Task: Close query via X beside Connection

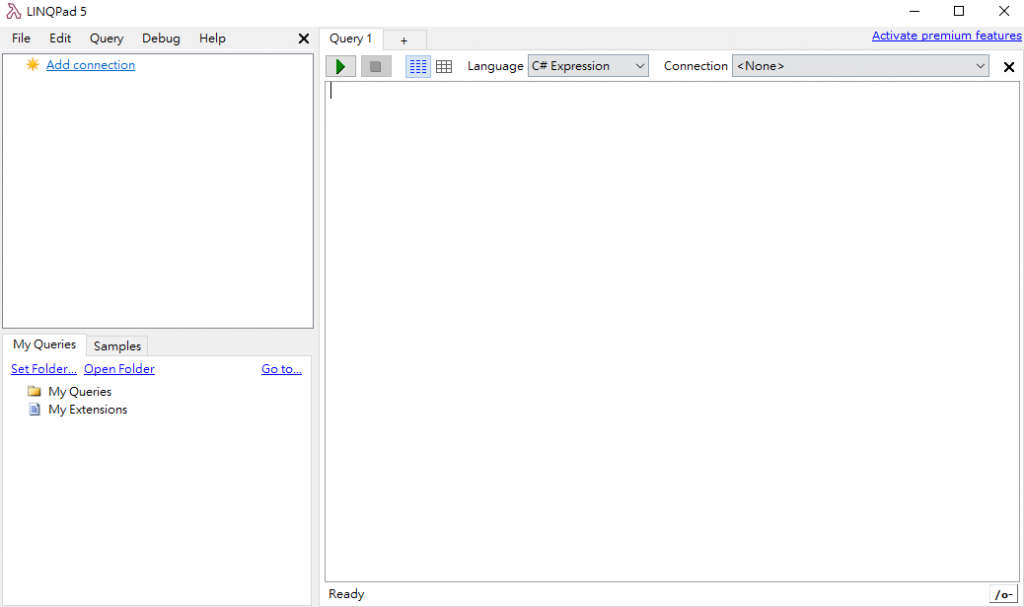Action: tap(1008, 67)
